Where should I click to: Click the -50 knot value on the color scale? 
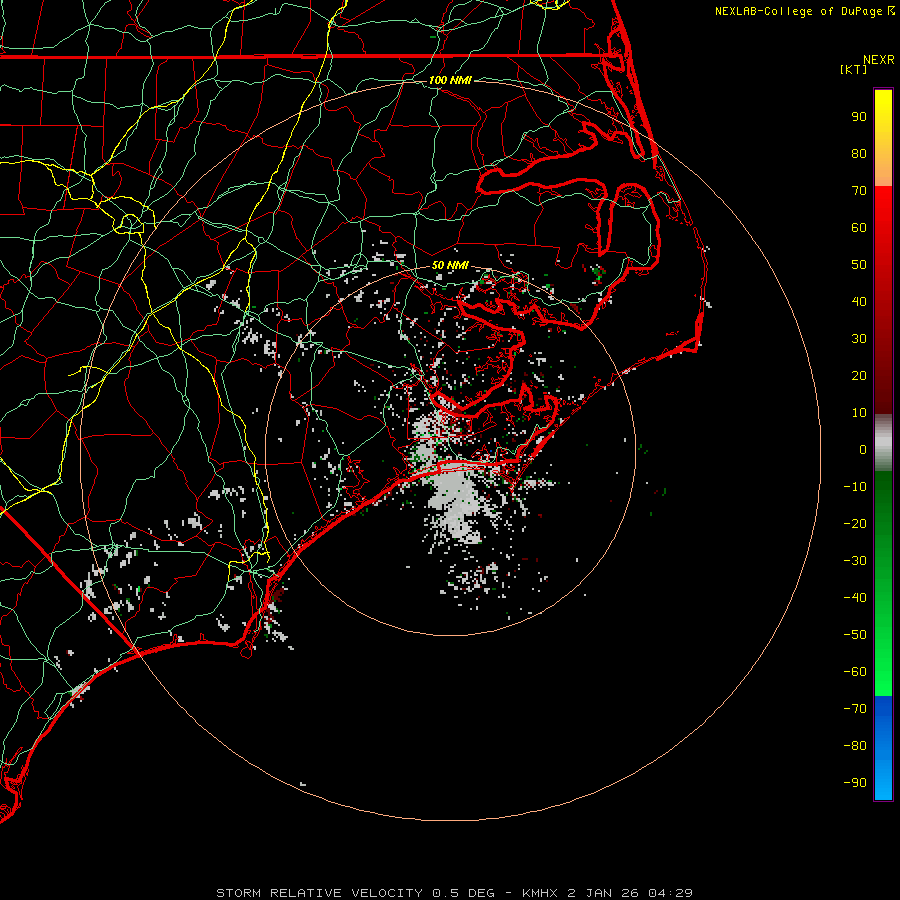pos(855,635)
